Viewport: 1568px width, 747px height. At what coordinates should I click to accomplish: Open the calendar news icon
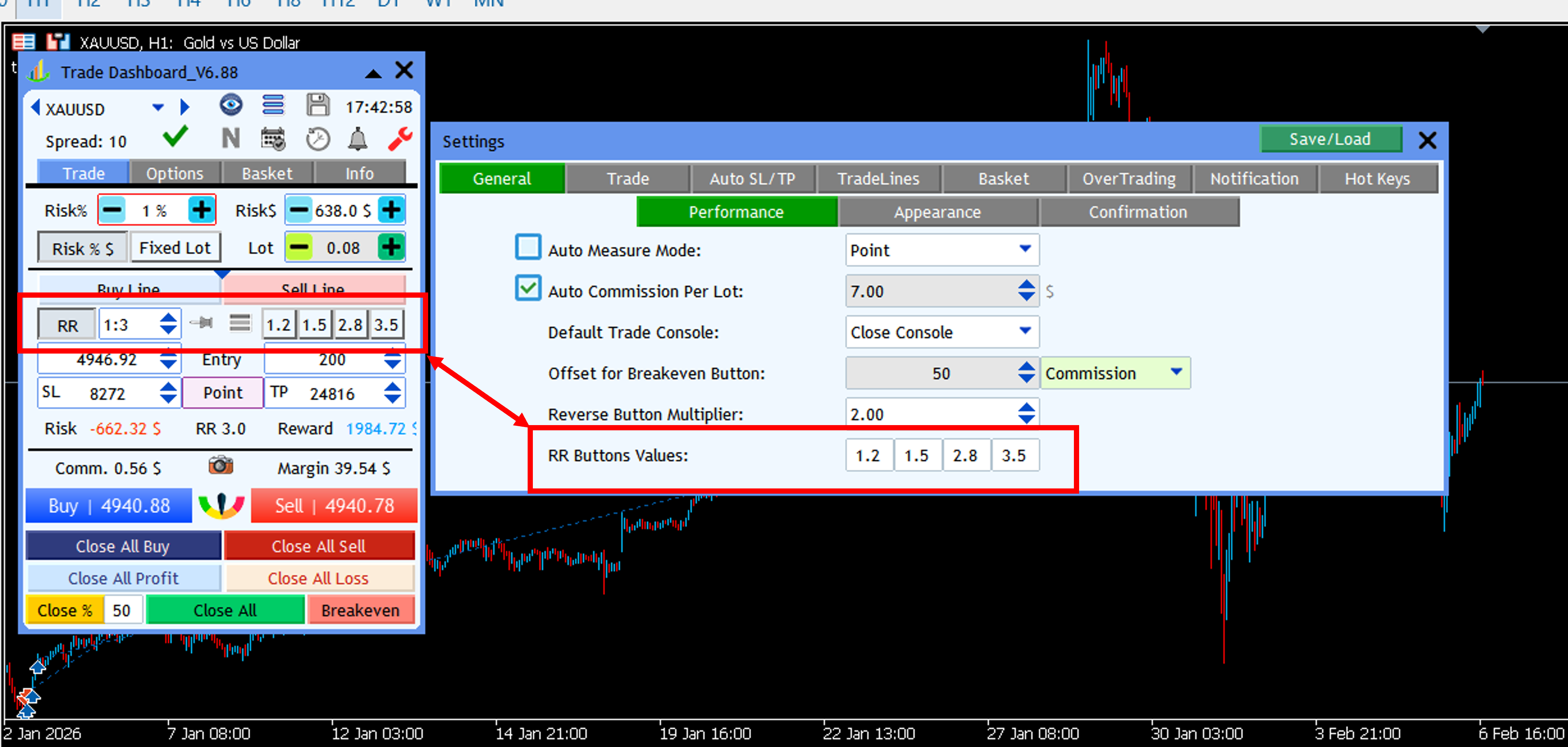pos(273,139)
